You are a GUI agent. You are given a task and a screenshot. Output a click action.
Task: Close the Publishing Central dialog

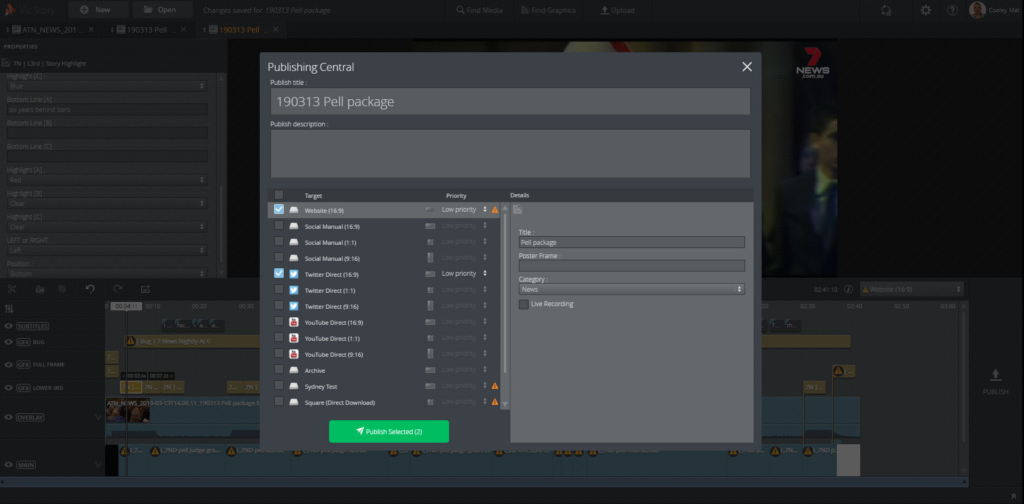click(746, 67)
